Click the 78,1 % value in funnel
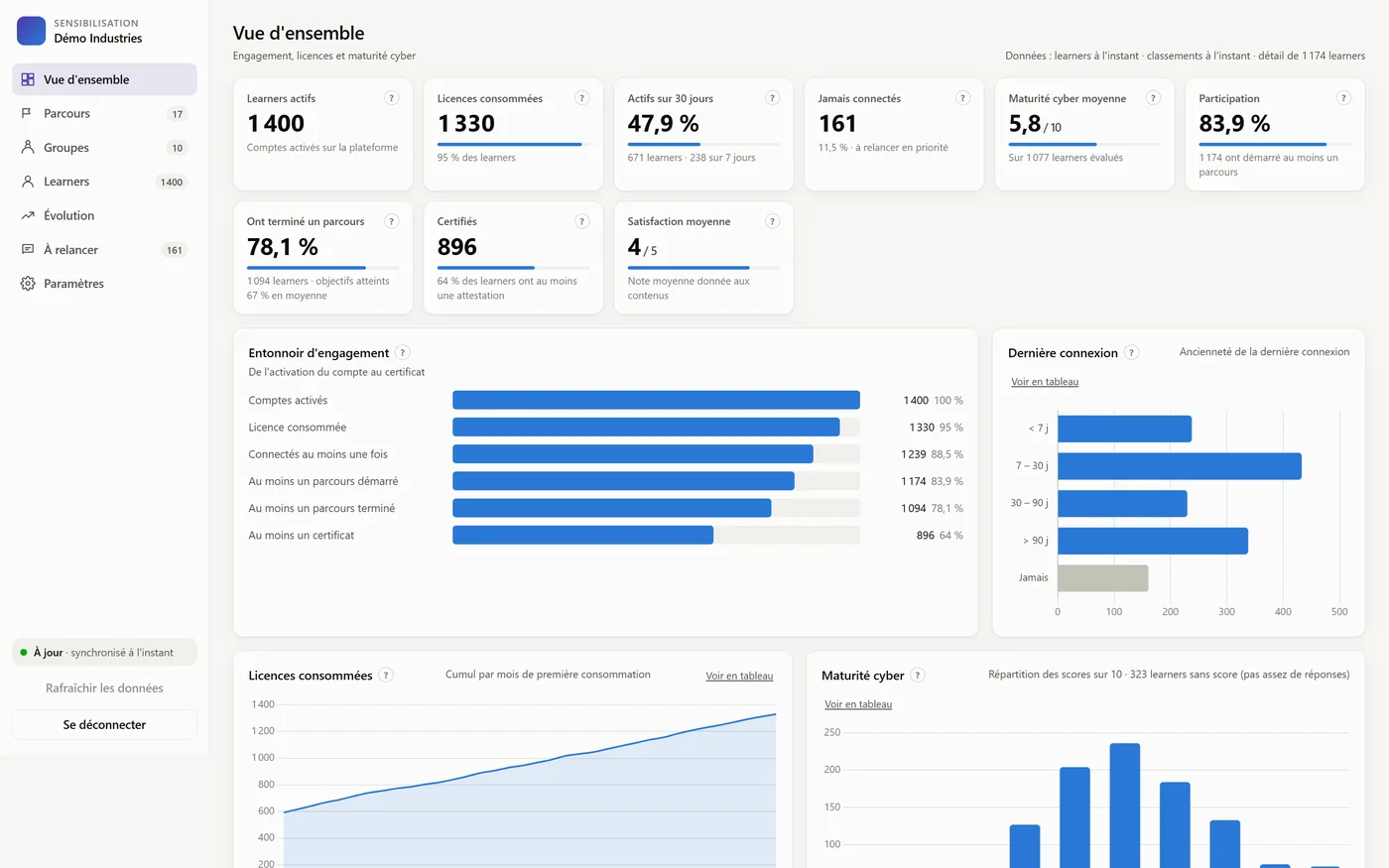 [947, 508]
